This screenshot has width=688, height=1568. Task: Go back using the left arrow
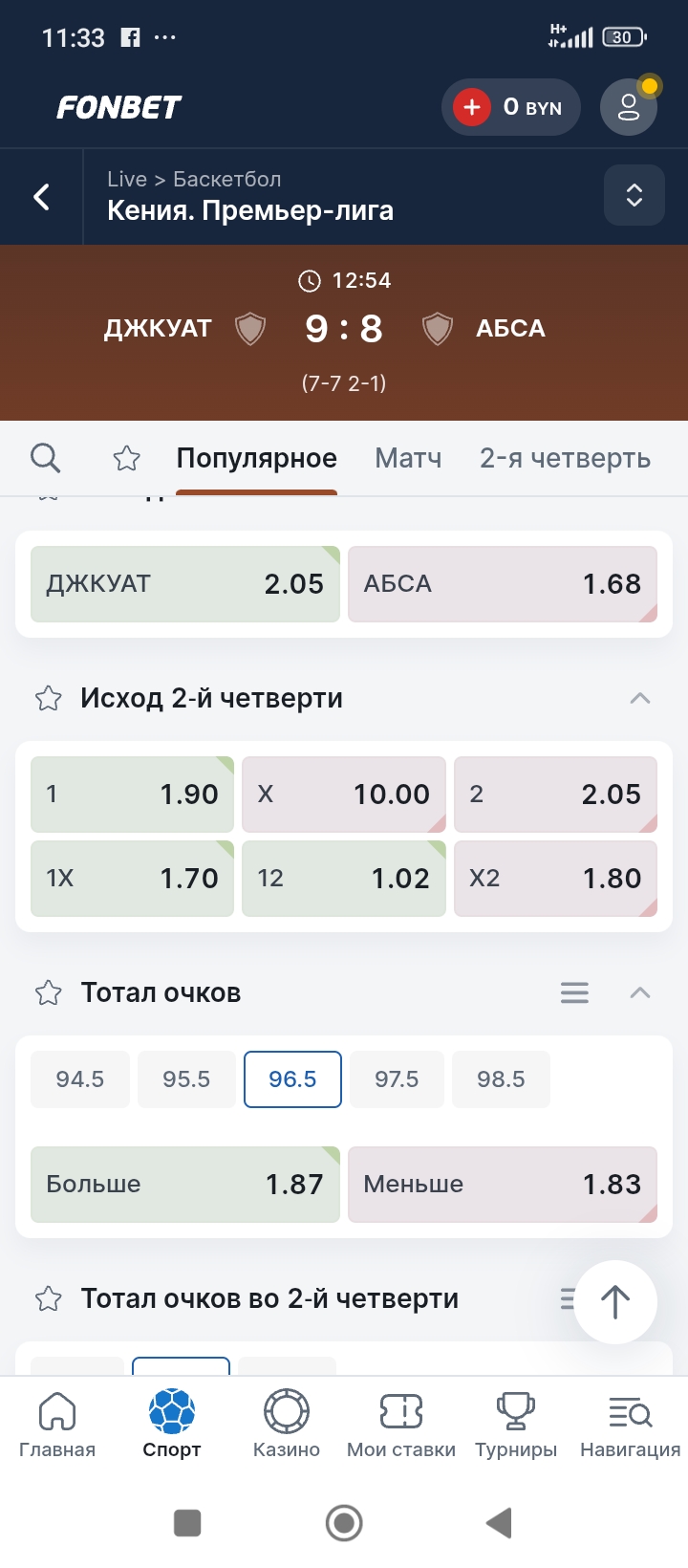point(42,197)
